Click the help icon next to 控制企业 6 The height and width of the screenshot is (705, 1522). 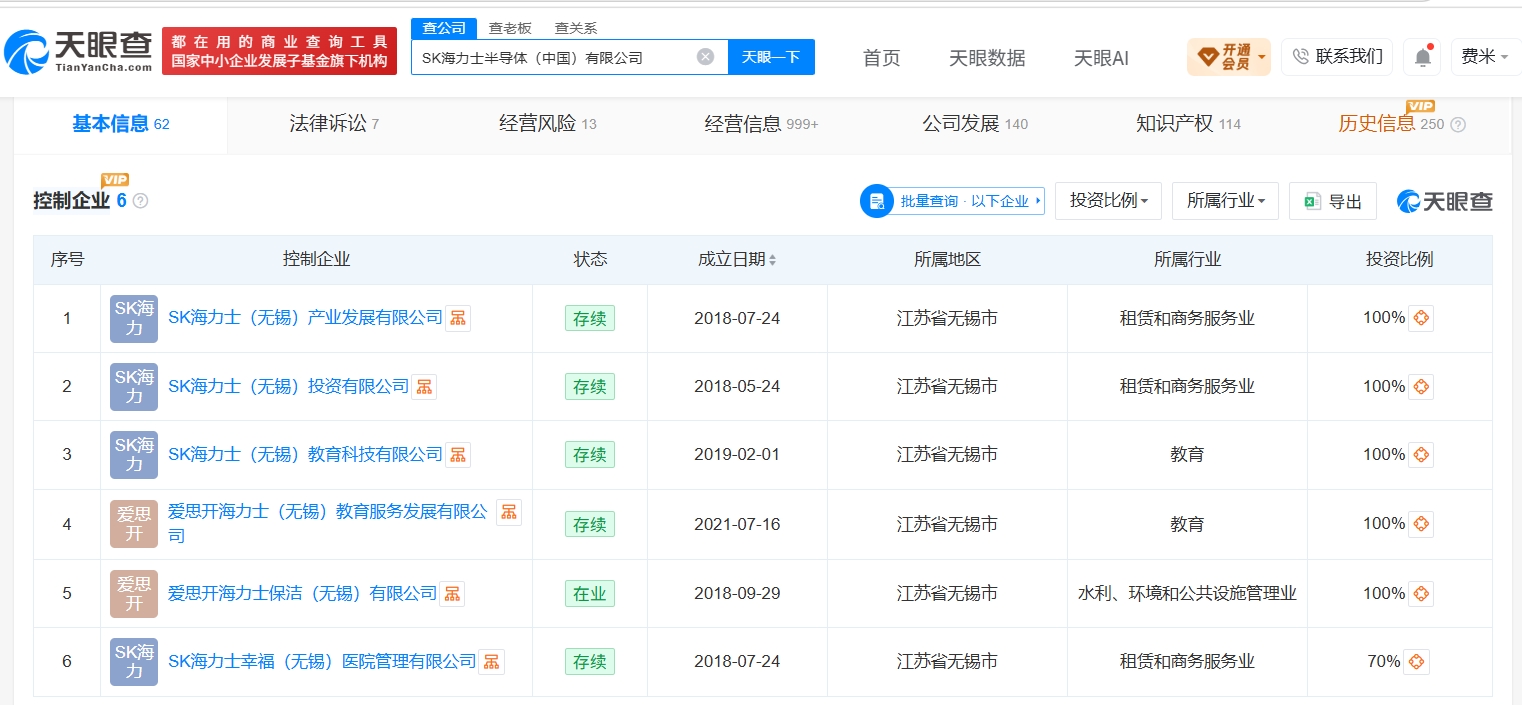[x=141, y=201]
